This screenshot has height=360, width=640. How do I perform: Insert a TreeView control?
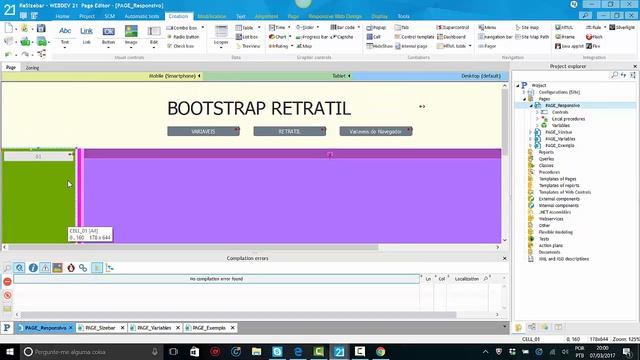pyautogui.click(x=248, y=46)
